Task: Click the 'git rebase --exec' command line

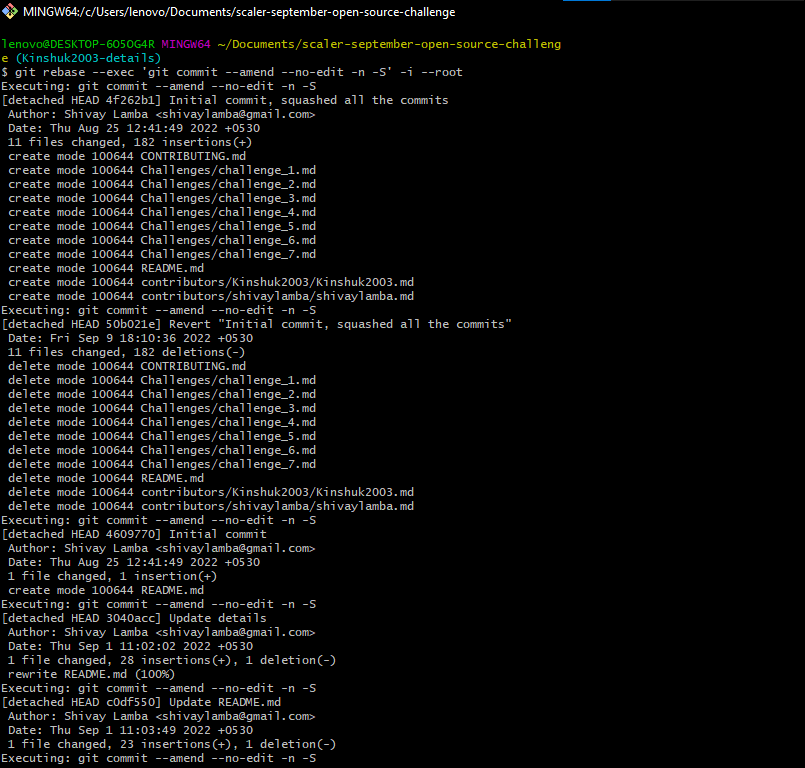Action: [232, 72]
